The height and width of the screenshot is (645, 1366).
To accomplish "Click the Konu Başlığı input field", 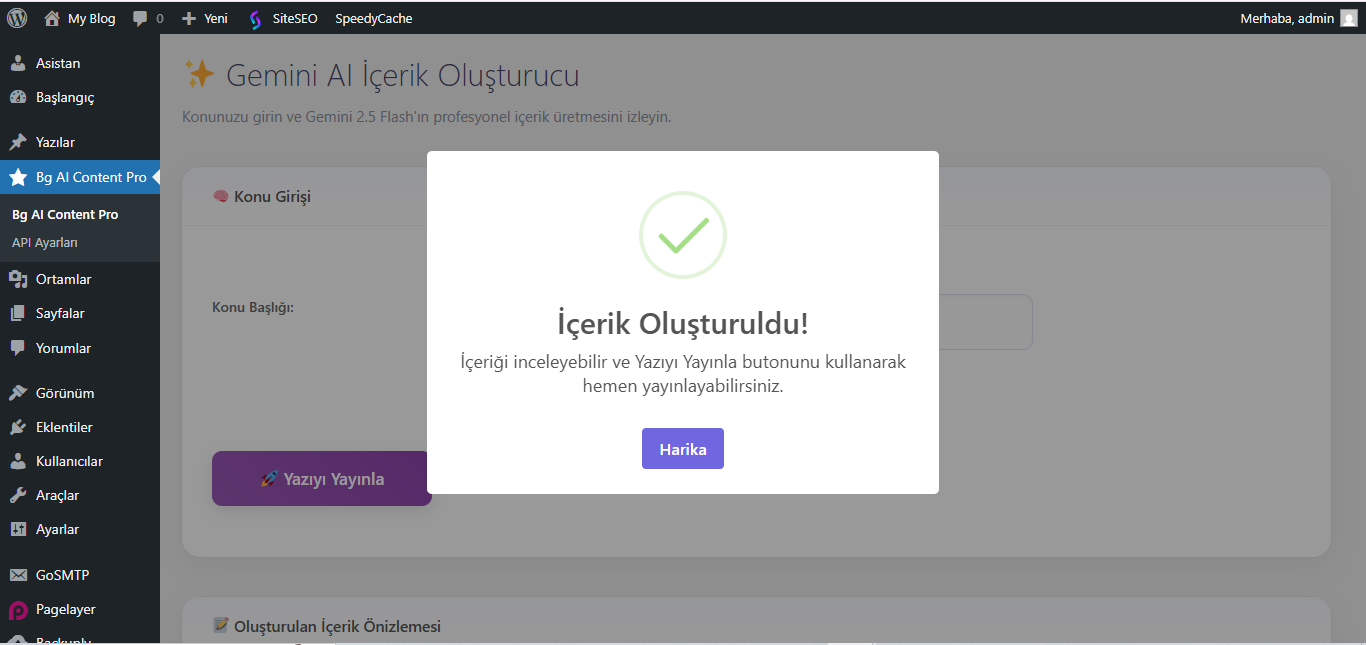I will (985, 322).
